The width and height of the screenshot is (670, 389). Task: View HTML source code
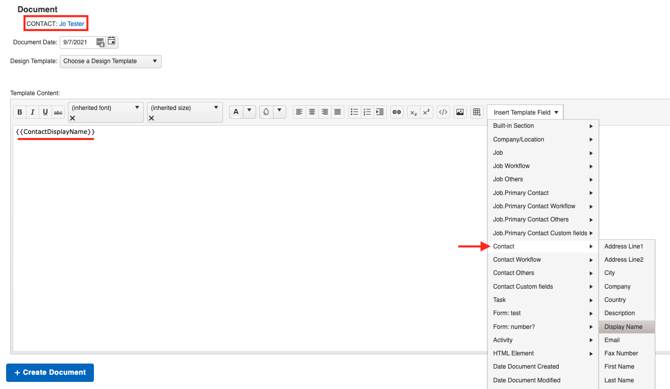point(443,112)
